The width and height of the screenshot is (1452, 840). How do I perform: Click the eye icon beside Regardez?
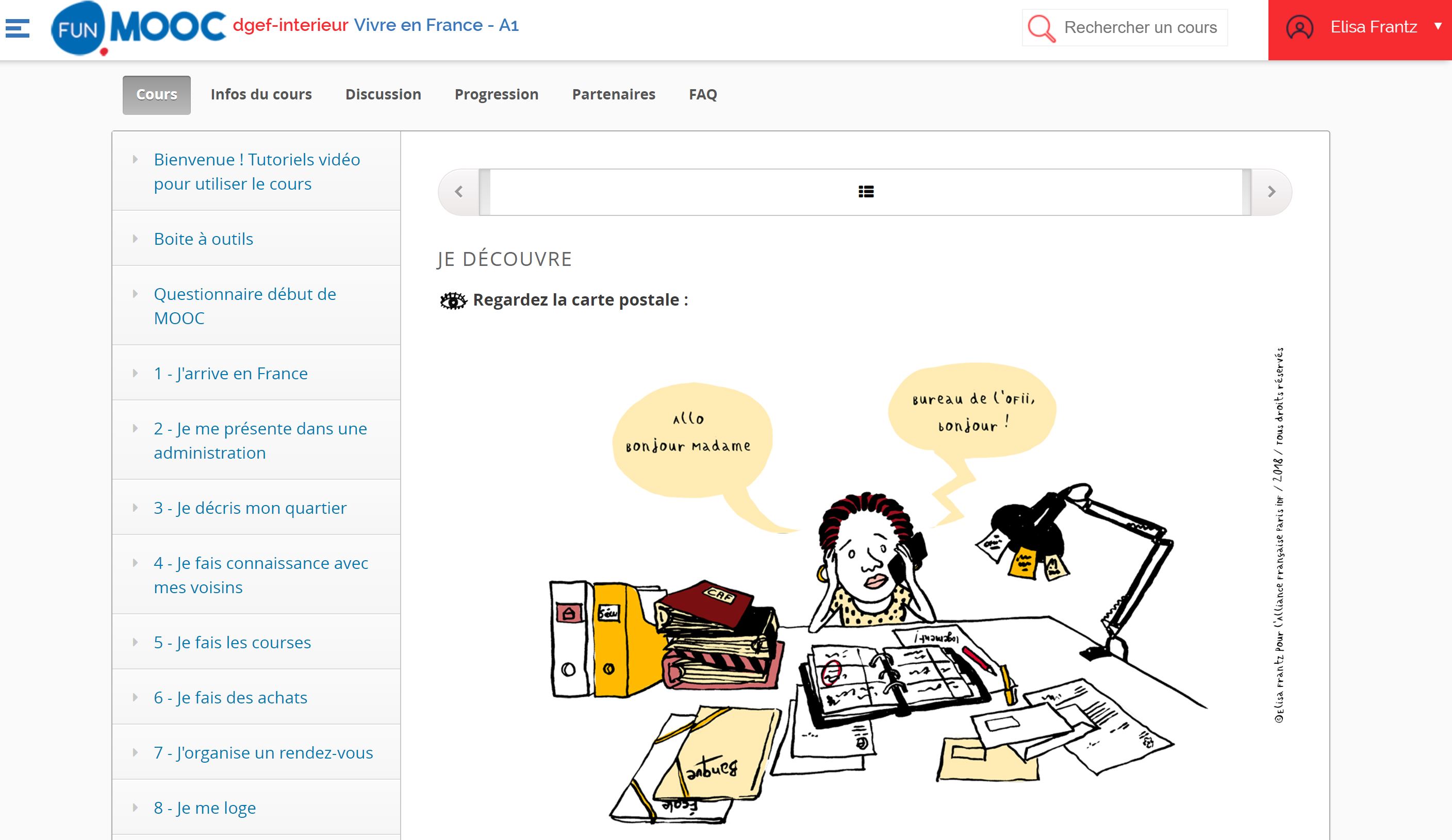point(453,300)
